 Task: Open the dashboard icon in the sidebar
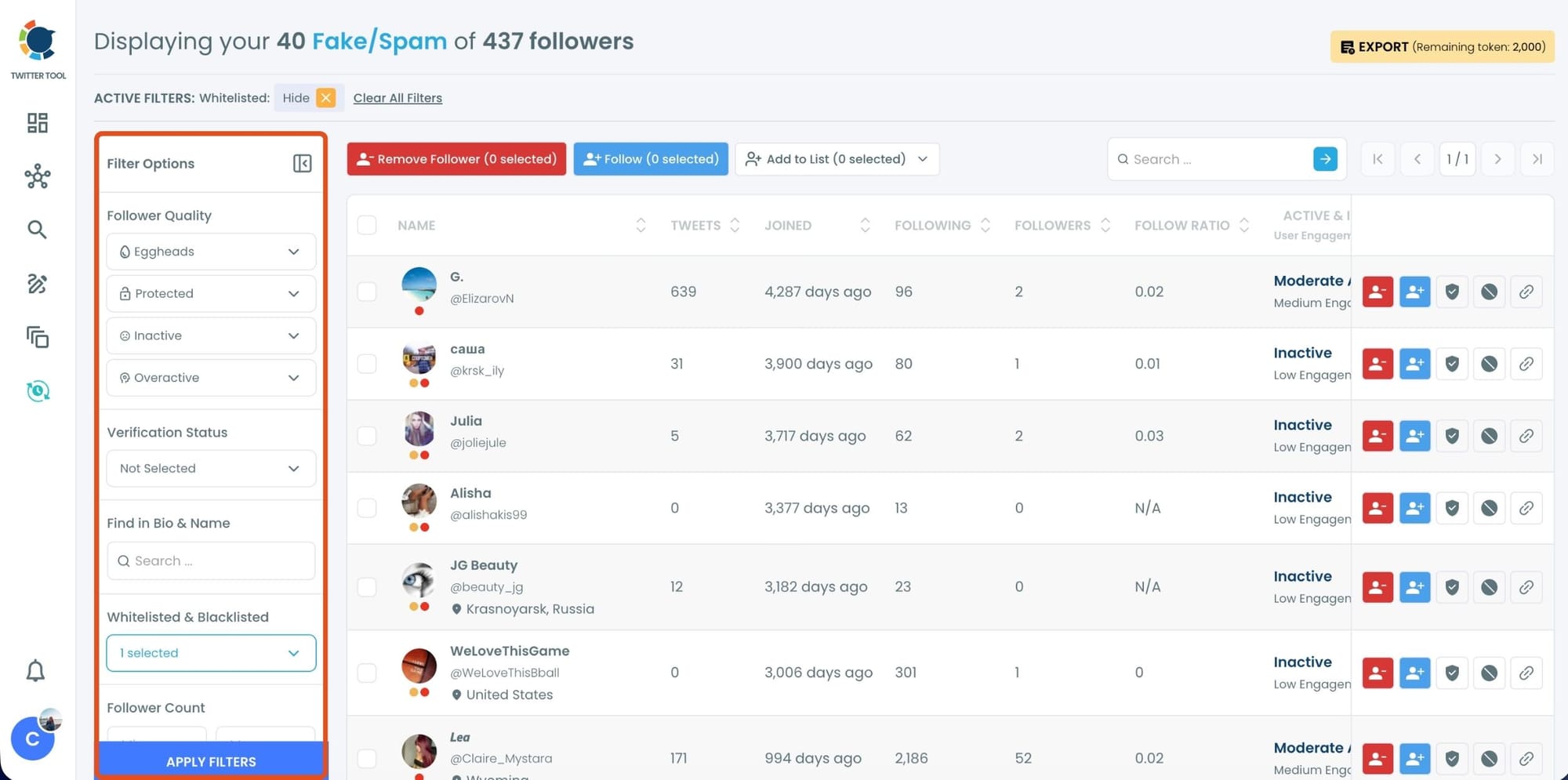(37, 123)
